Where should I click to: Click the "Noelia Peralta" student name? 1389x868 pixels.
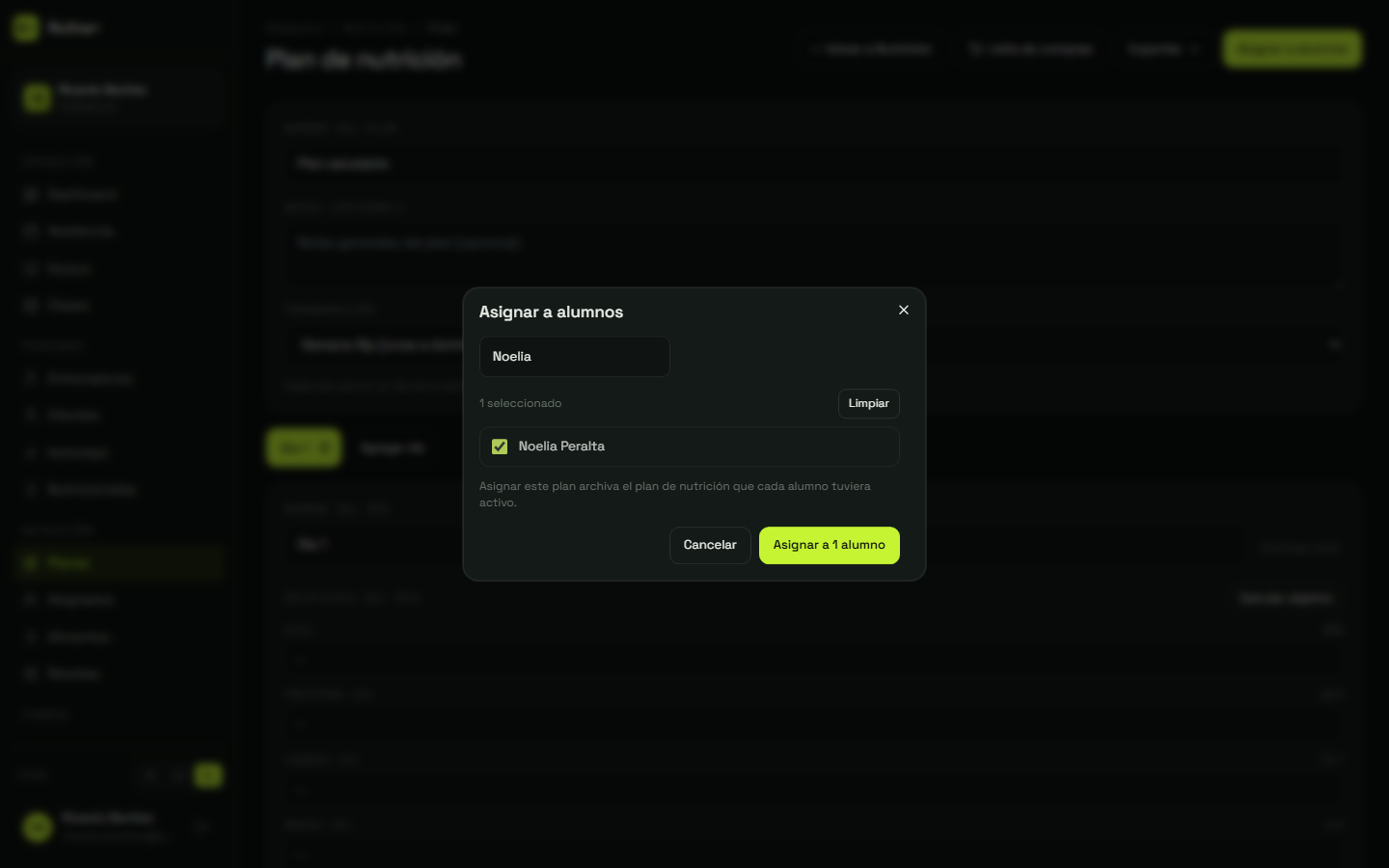coord(561,447)
